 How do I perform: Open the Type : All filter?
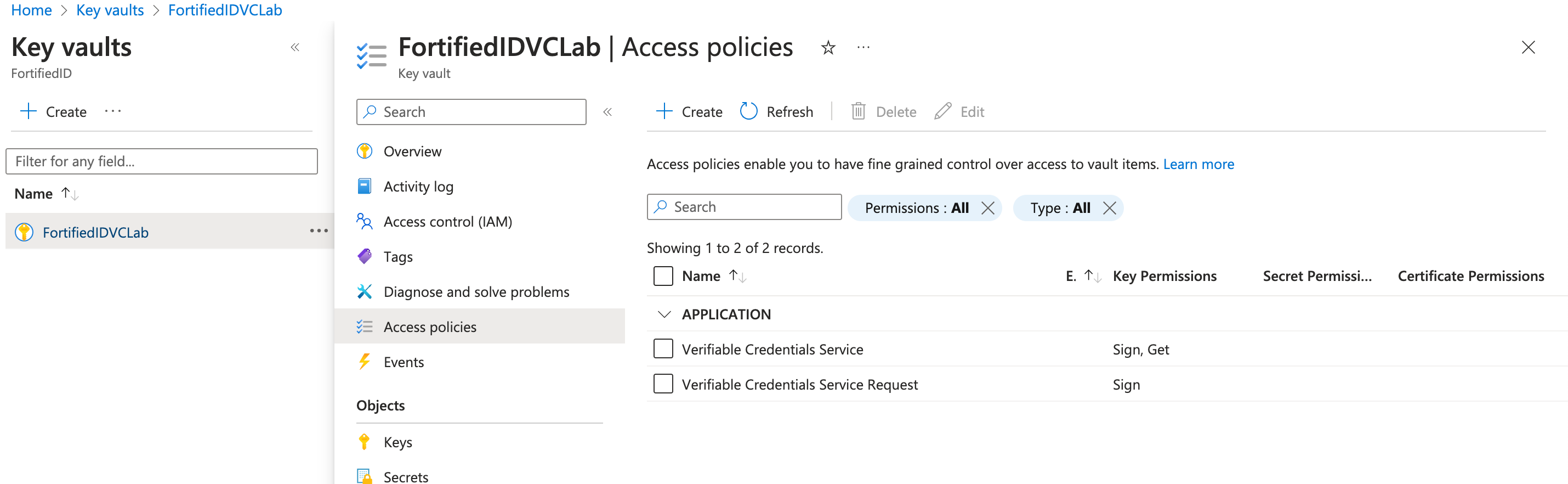pos(1060,209)
